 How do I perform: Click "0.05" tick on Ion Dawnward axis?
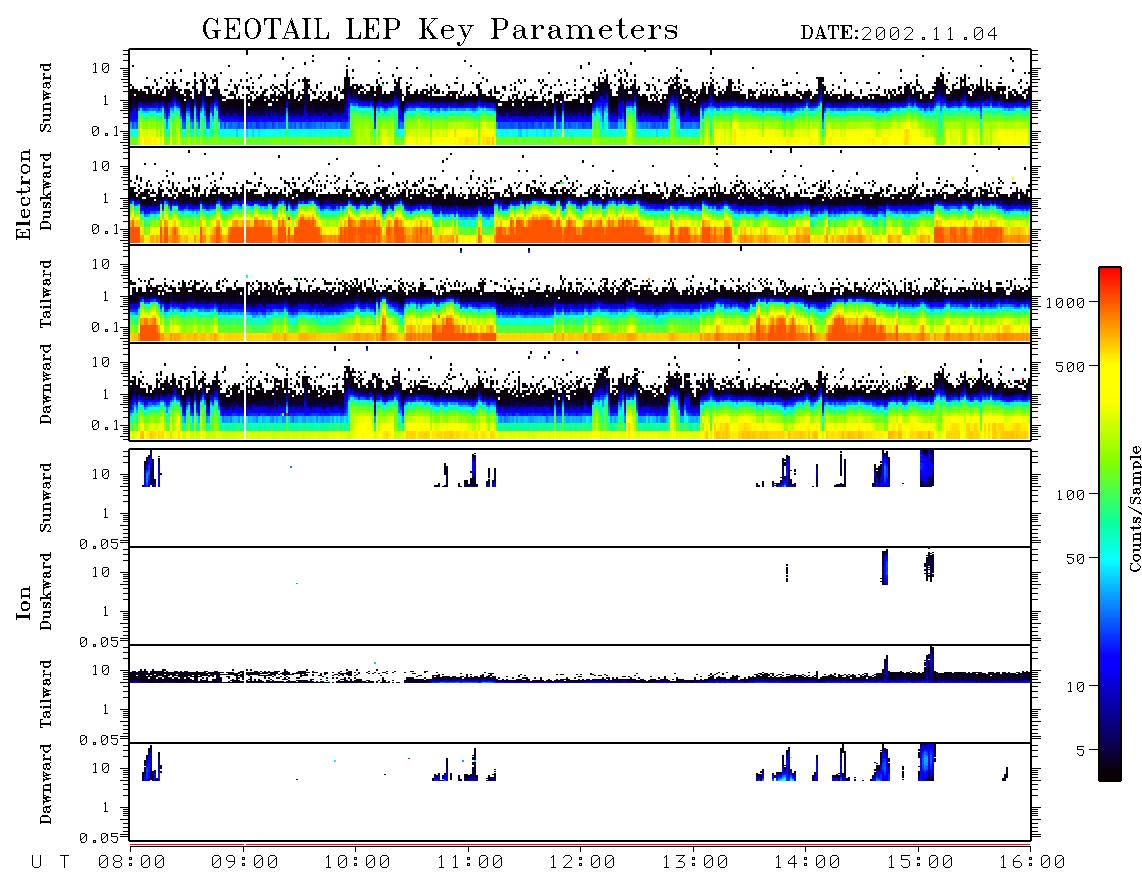[x=98, y=838]
